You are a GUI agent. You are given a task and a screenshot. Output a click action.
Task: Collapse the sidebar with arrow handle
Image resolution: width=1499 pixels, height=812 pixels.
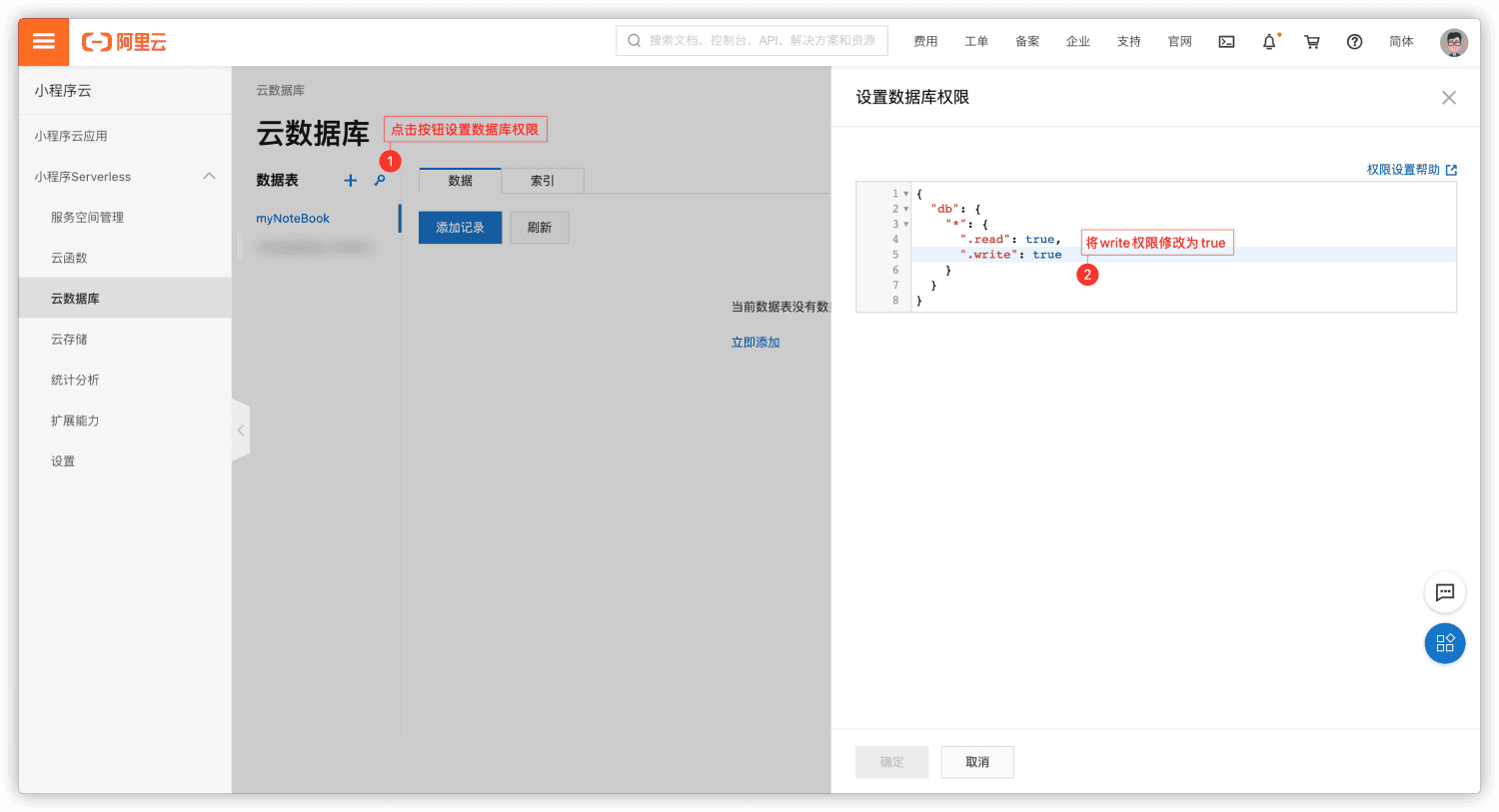tap(241, 430)
